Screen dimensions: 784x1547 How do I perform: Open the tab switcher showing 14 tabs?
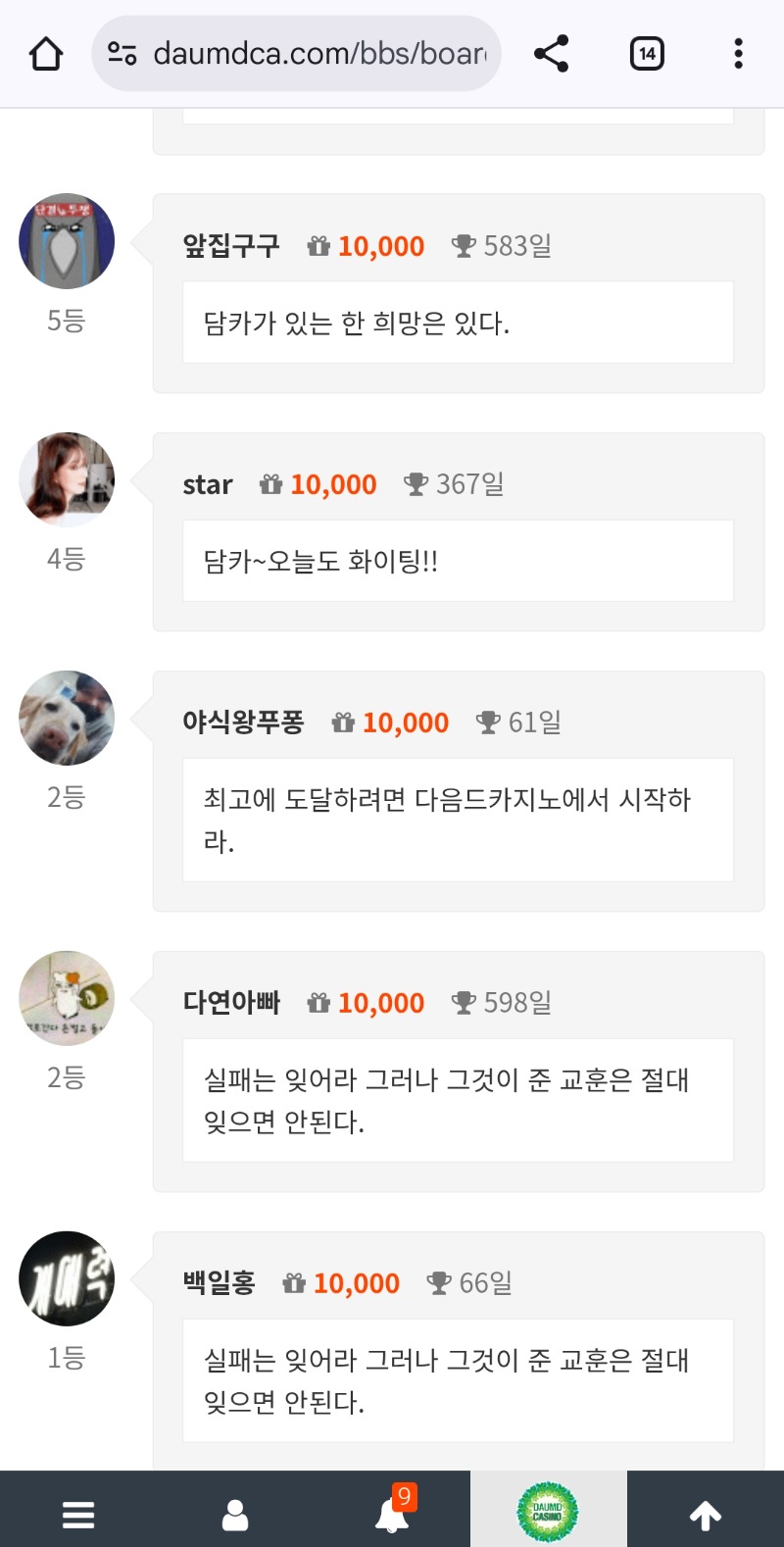coord(647,54)
